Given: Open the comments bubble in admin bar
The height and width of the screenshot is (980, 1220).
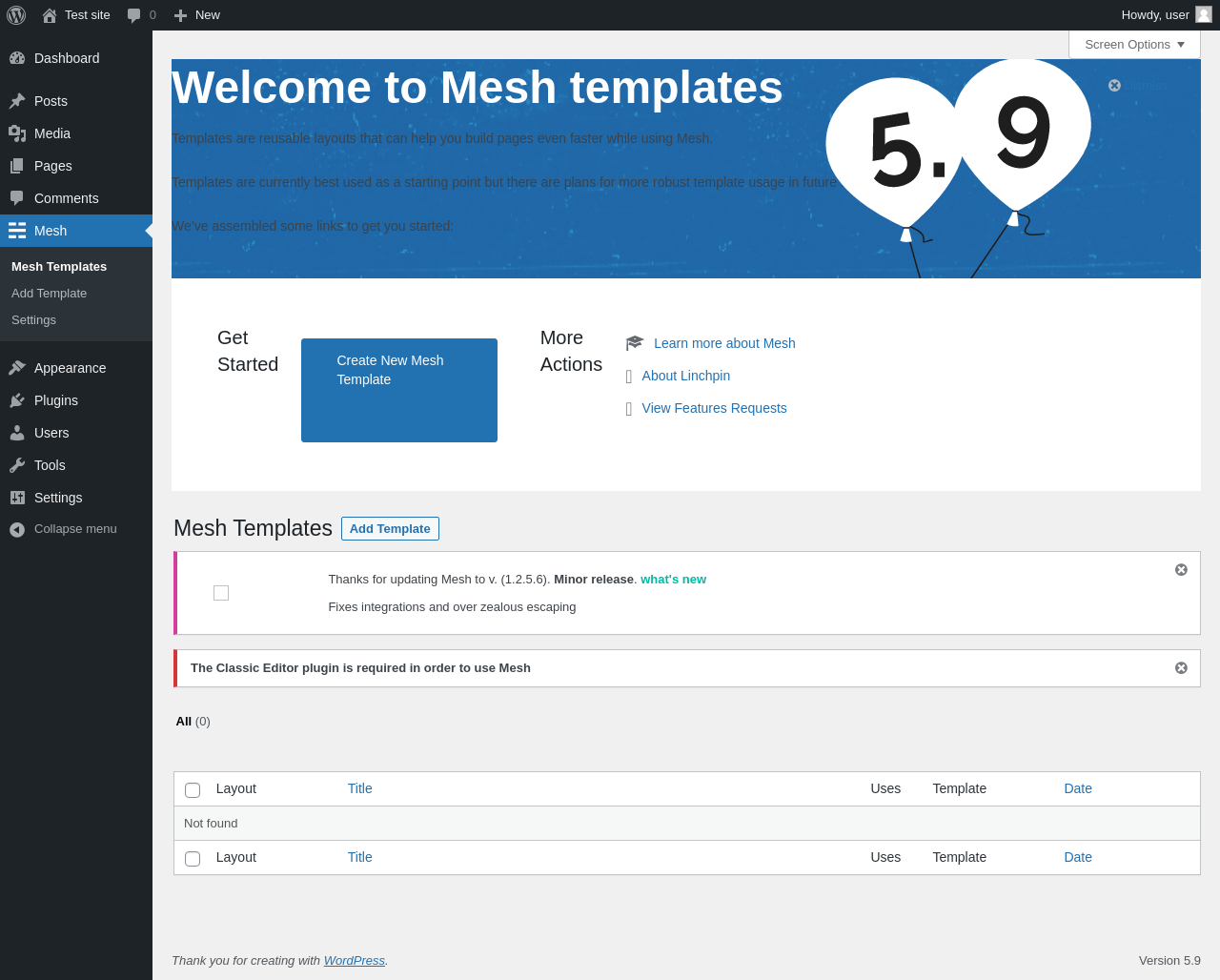Looking at the screenshot, I should tap(134, 15).
